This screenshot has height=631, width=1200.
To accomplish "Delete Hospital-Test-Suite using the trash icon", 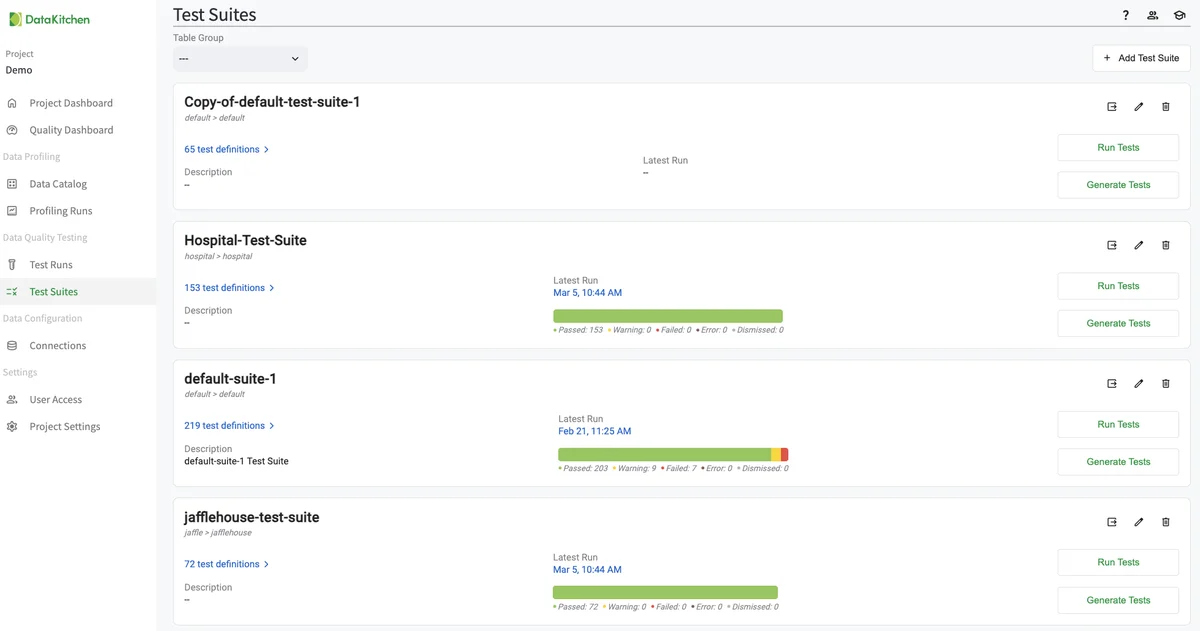I will [1165, 245].
